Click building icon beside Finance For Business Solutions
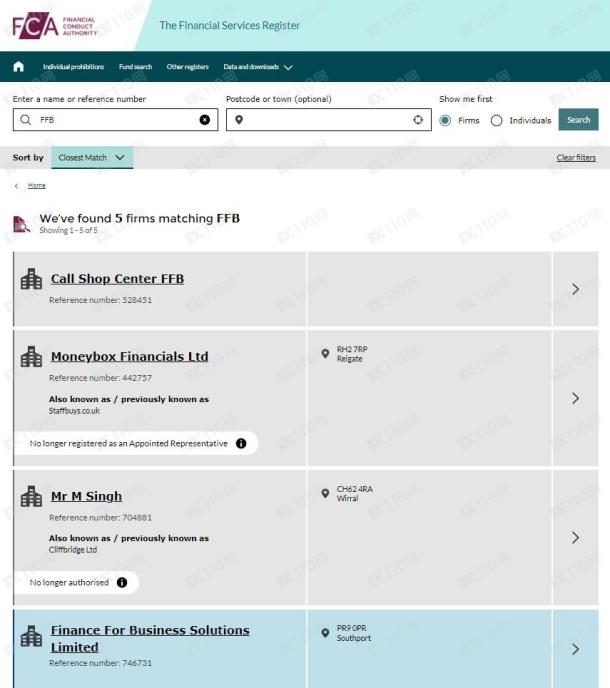Image resolution: width=610 pixels, height=688 pixels. pyautogui.click(x=31, y=636)
